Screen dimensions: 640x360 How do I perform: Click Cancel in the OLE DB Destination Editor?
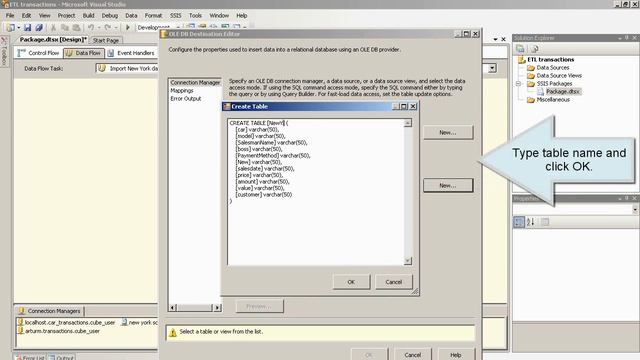coord(413,355)
